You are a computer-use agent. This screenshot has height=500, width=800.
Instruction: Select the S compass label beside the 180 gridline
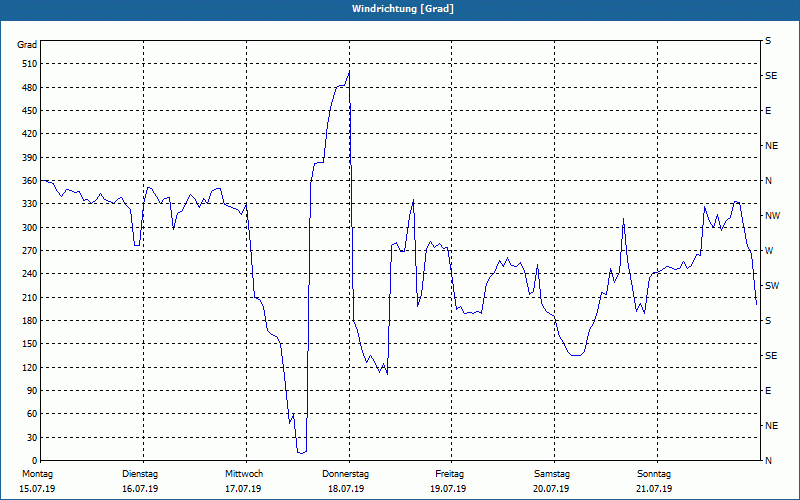coord(768,321)
